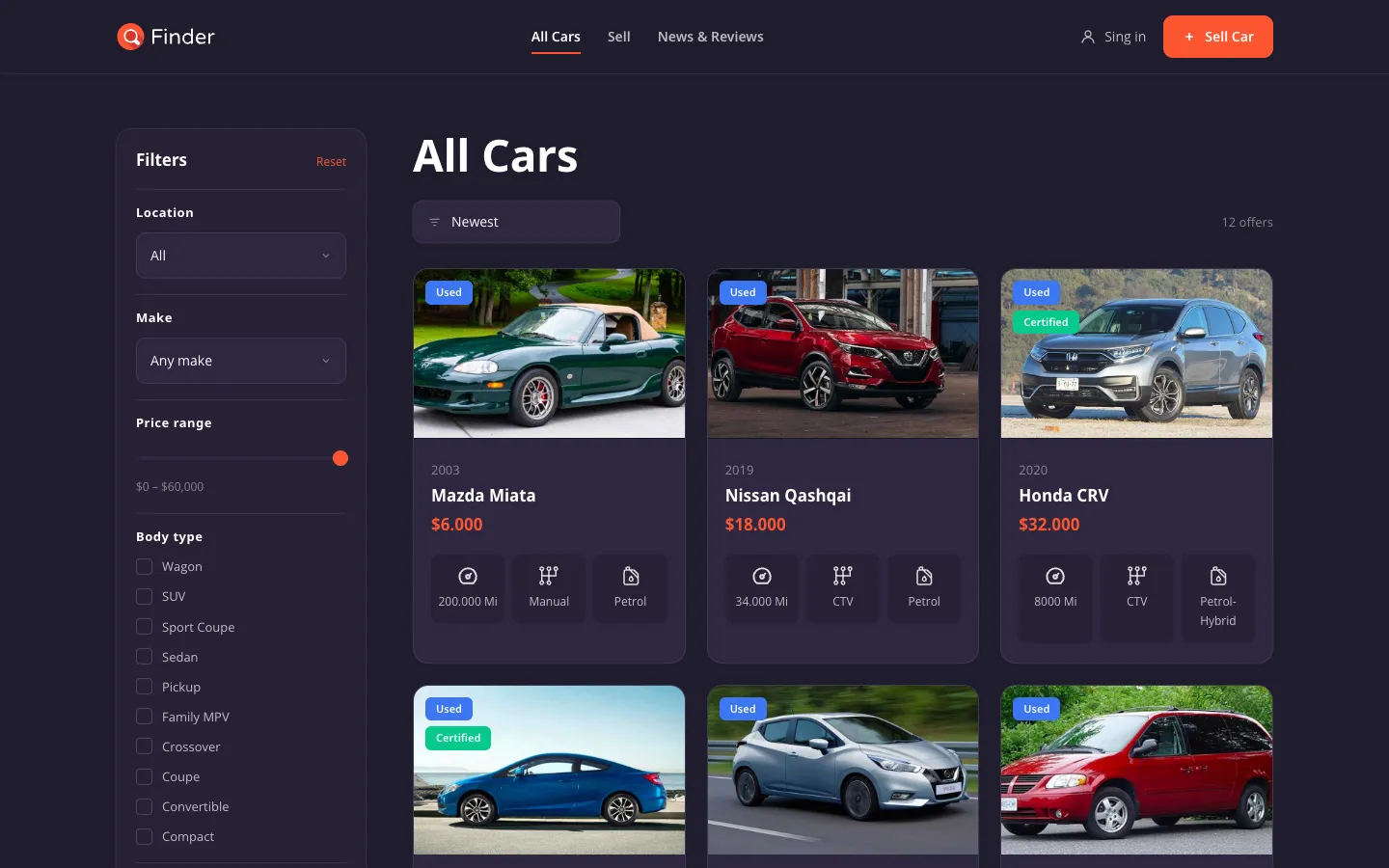The image size is (1389, 868).
Task: Open the Newest sort dropdown
Action: coord(516,222)
